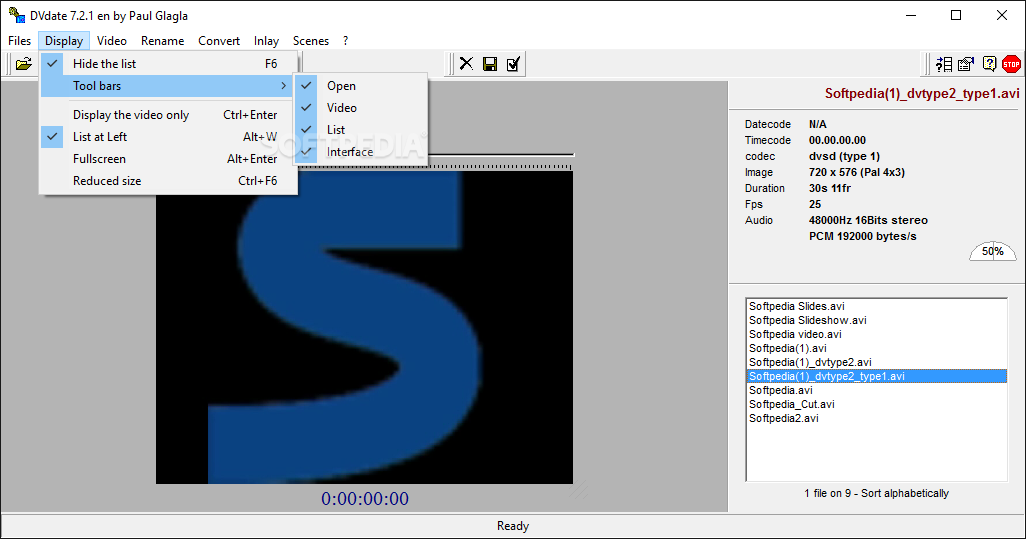Click the 50% zoom dial
This screenshot has height=539, width=1026.
(993, 251)
